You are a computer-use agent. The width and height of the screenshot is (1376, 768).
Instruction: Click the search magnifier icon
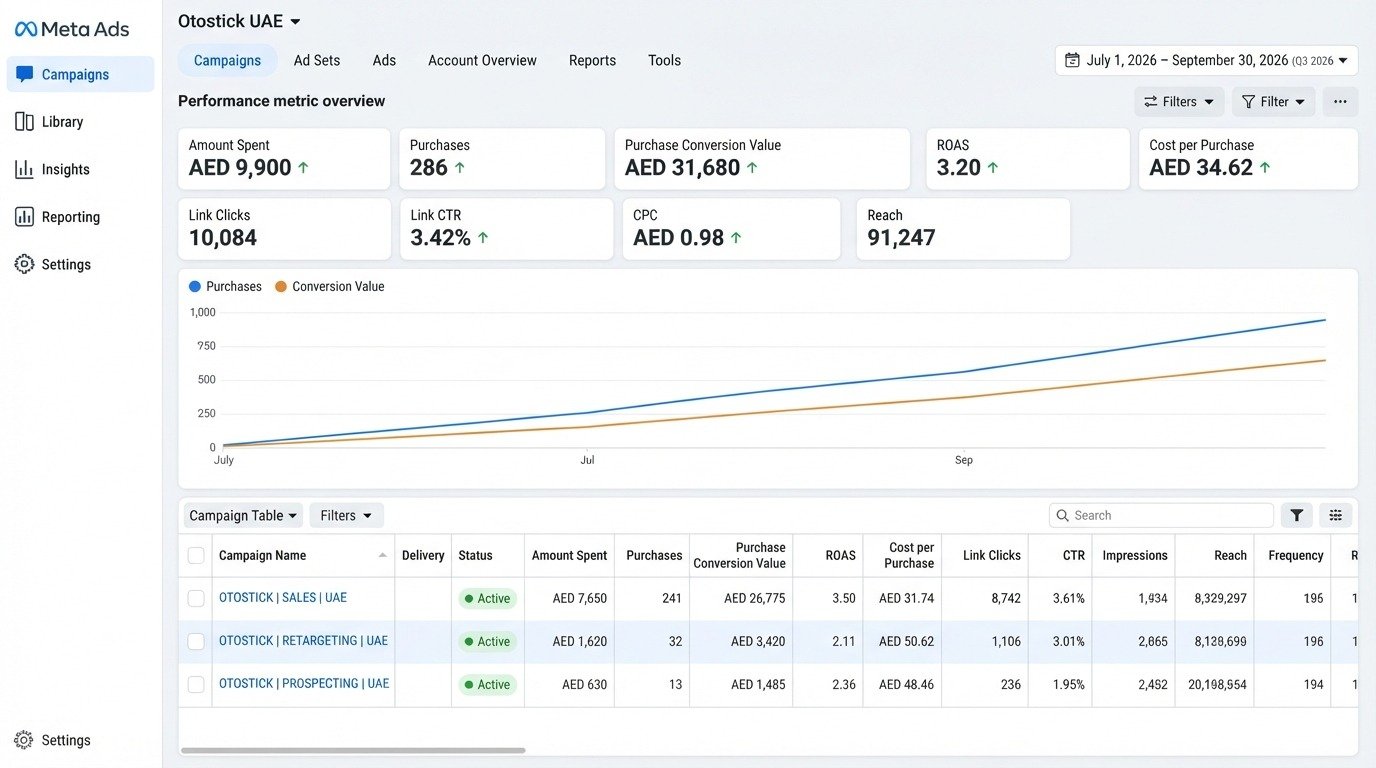(x=1062, y=515)
